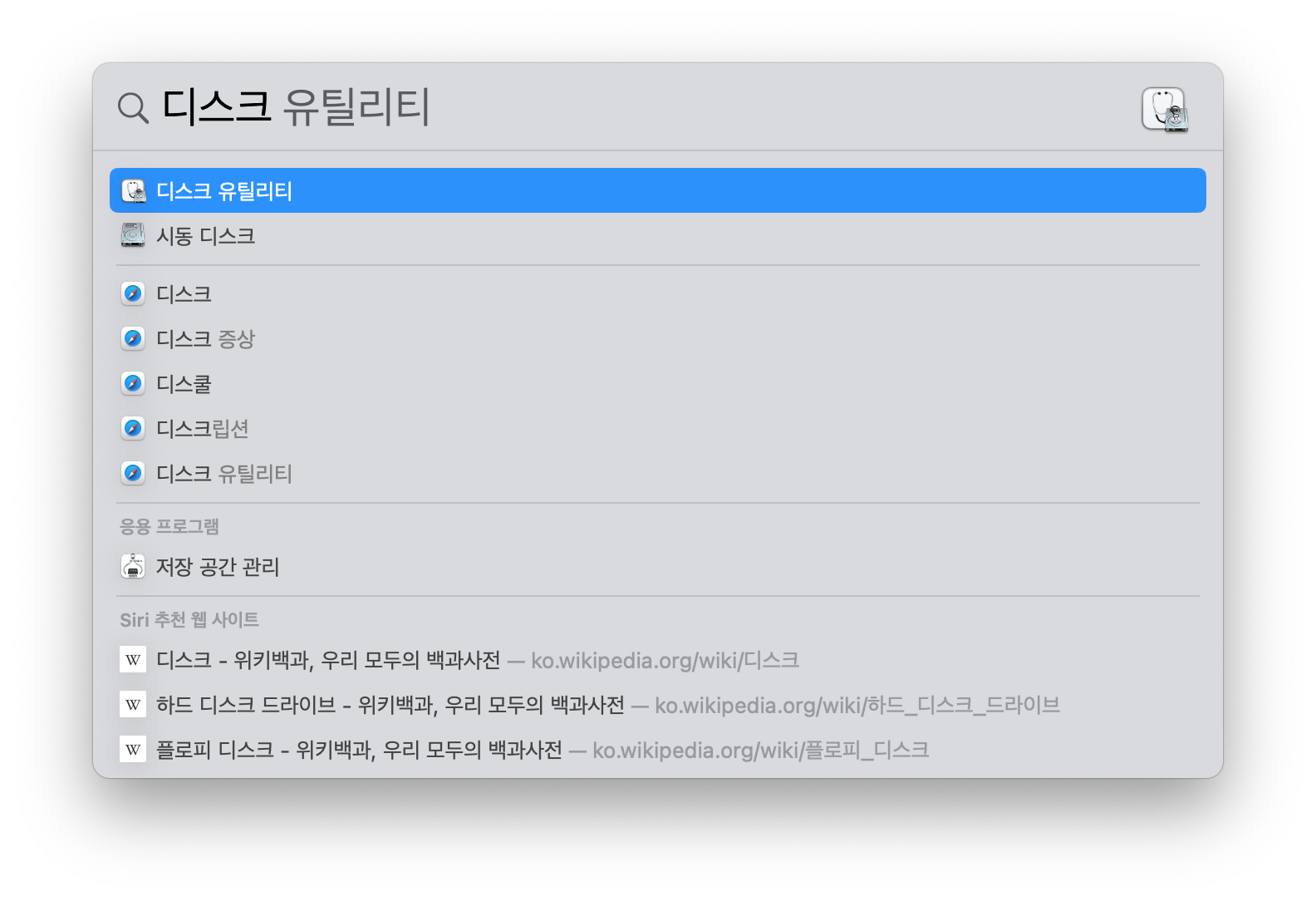Click the Safari icon next to 디스쿨

(x=133, y=384)
